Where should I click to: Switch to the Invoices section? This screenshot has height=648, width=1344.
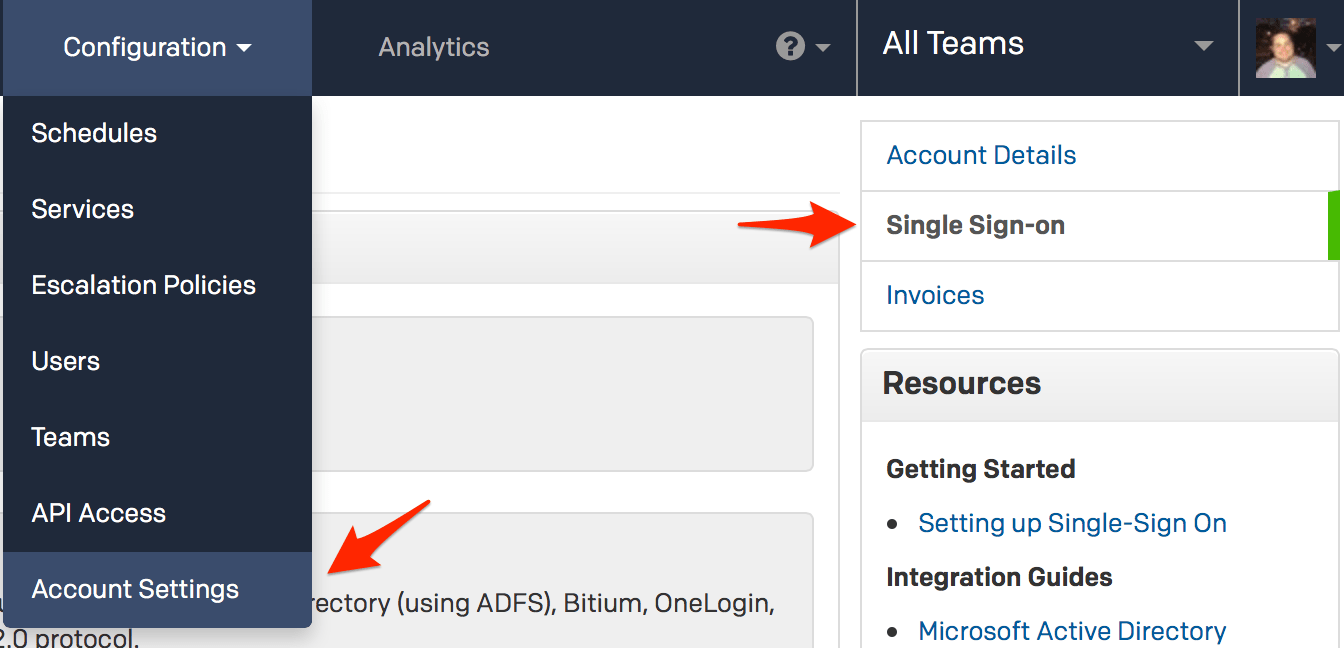click(935, 296)
